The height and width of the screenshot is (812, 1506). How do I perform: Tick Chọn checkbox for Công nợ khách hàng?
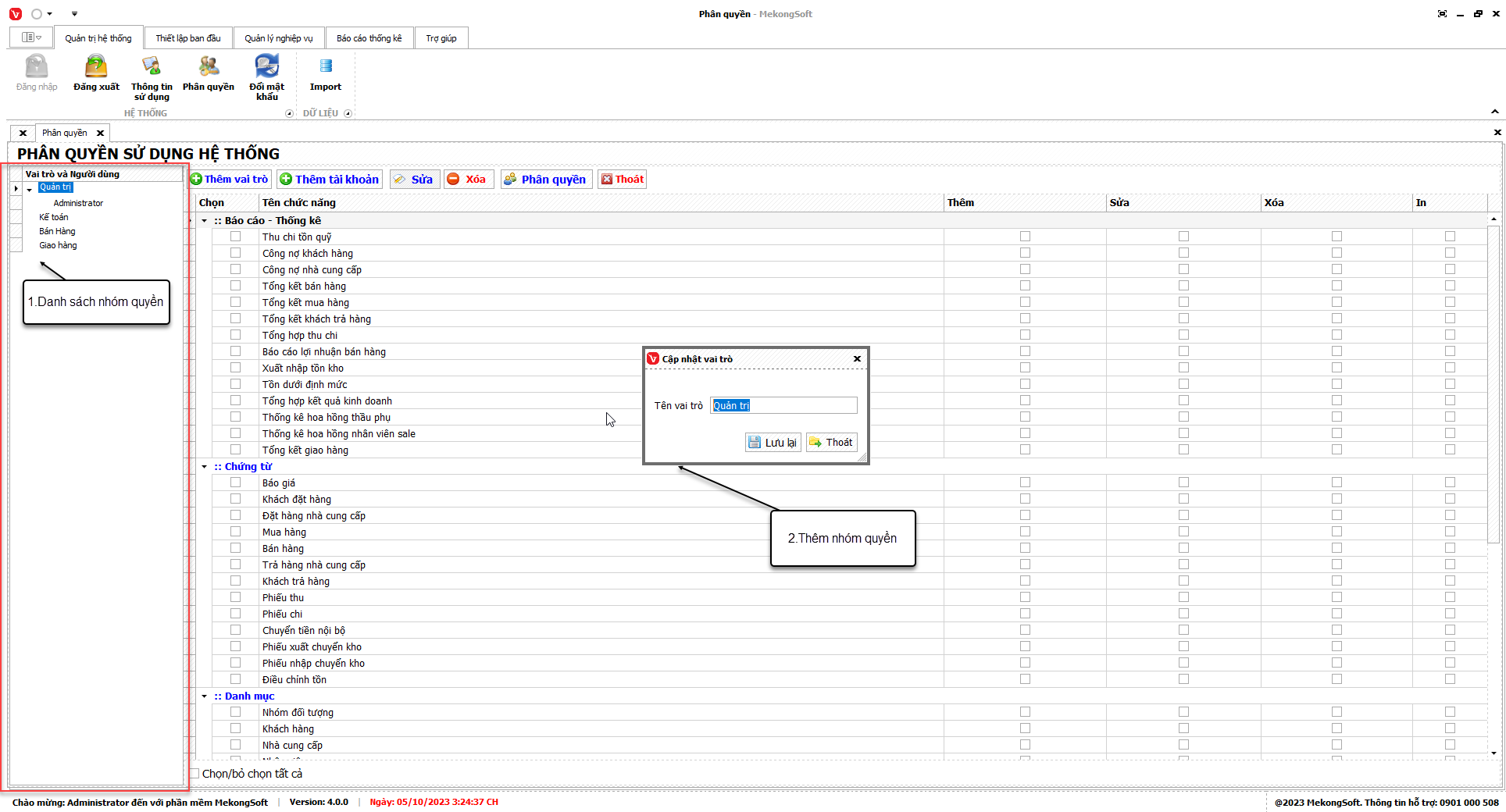[x=235, y=253]
